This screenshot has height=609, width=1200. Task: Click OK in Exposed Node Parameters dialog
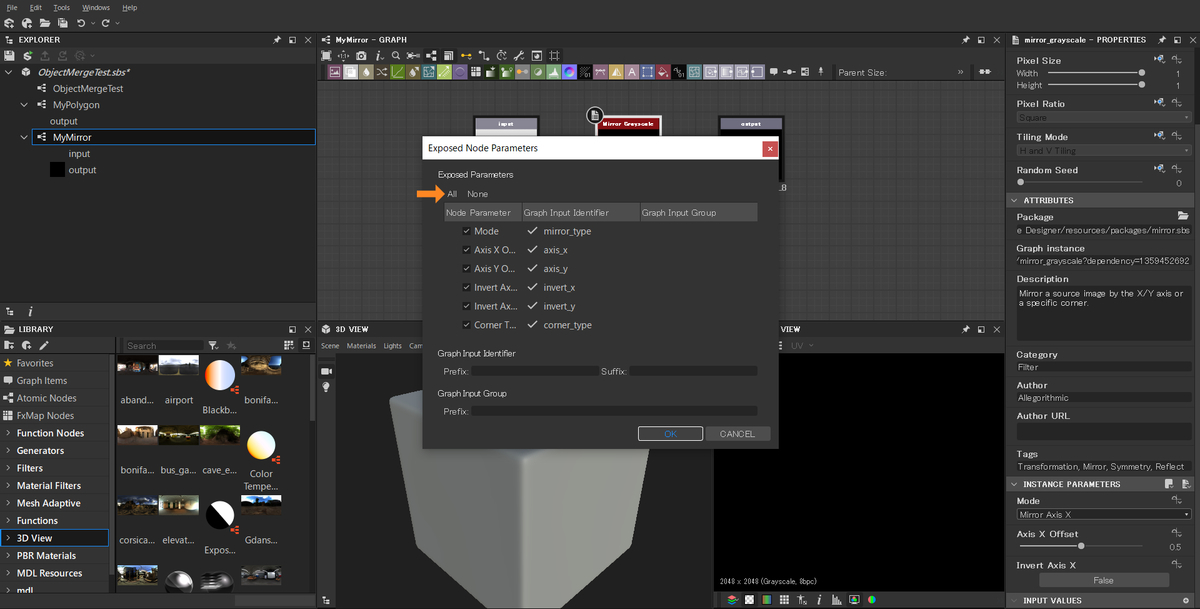coord(670,434)
